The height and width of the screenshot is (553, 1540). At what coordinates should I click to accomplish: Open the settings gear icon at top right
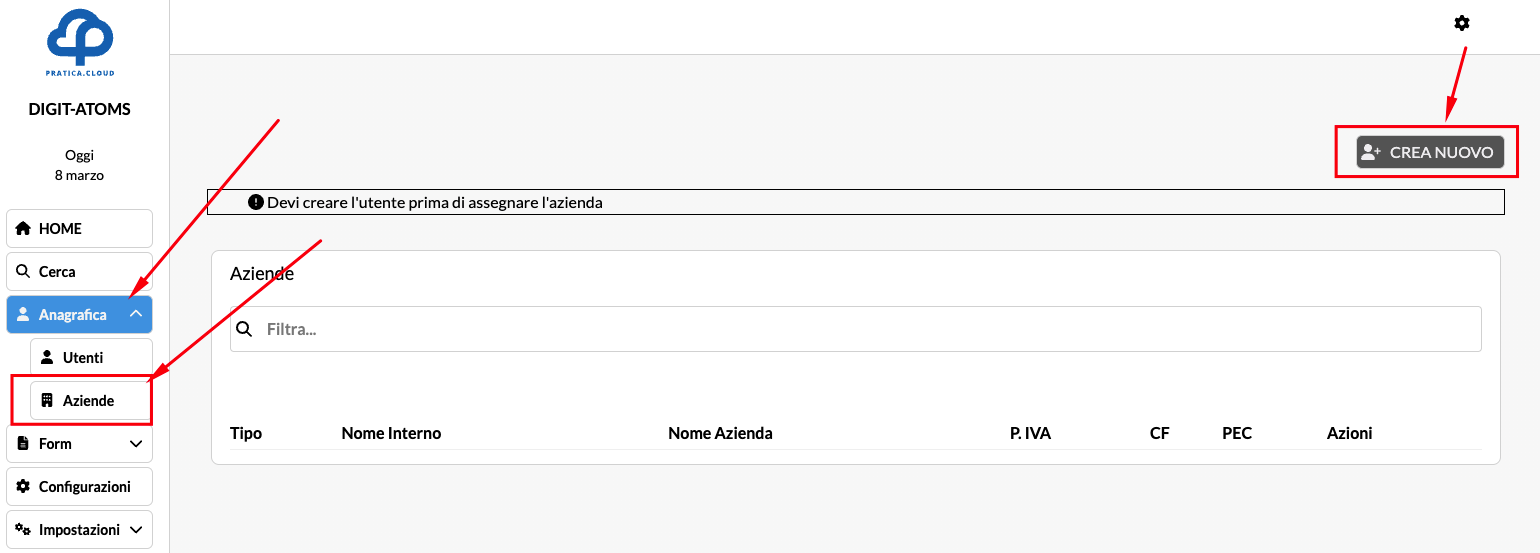tap(1461, 23)
